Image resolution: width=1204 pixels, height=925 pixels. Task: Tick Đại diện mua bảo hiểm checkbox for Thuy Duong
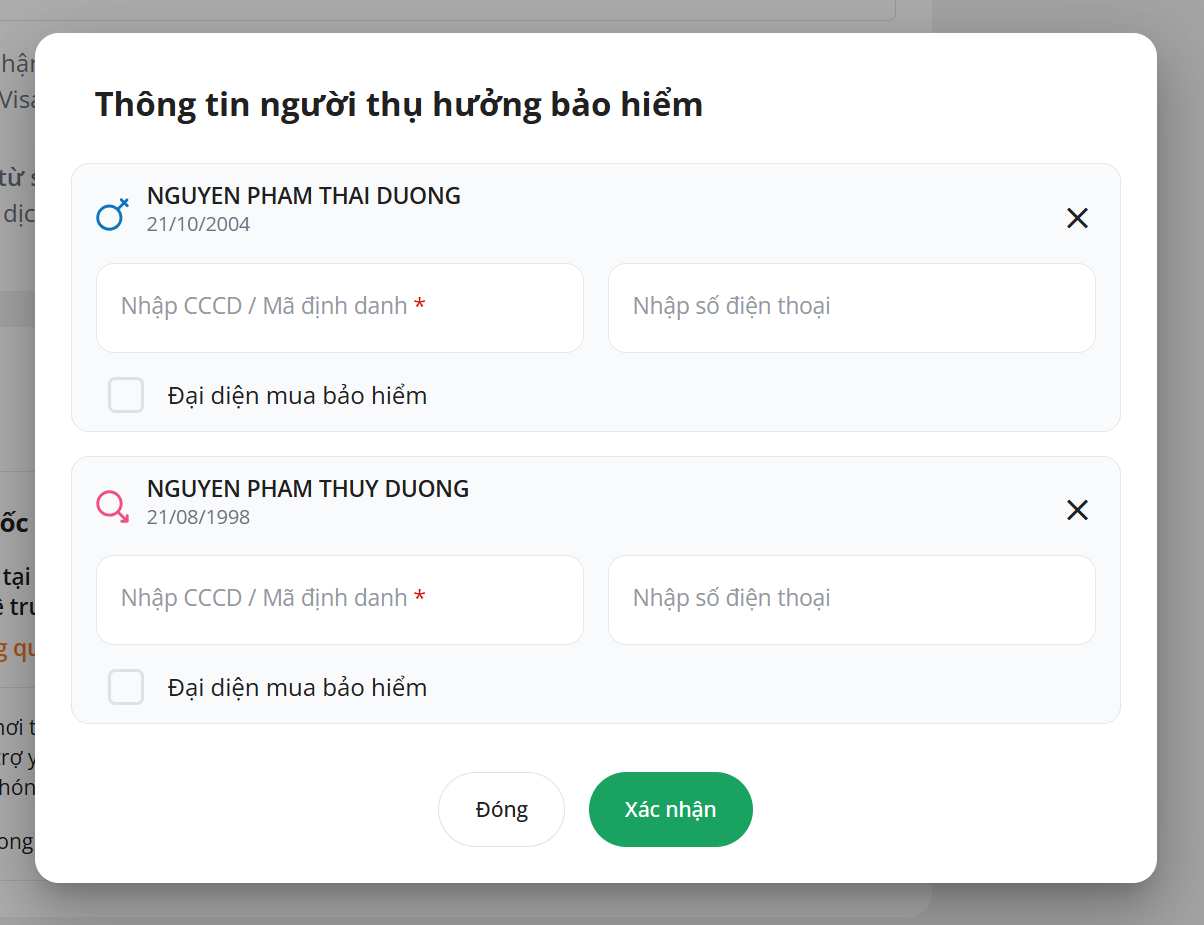126,687
